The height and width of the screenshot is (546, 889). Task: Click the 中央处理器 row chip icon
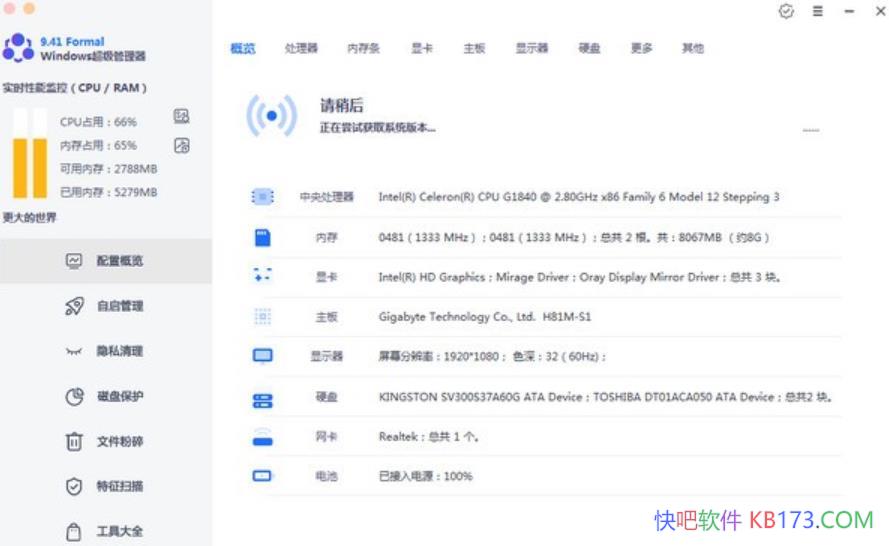[x=262, y=197]
